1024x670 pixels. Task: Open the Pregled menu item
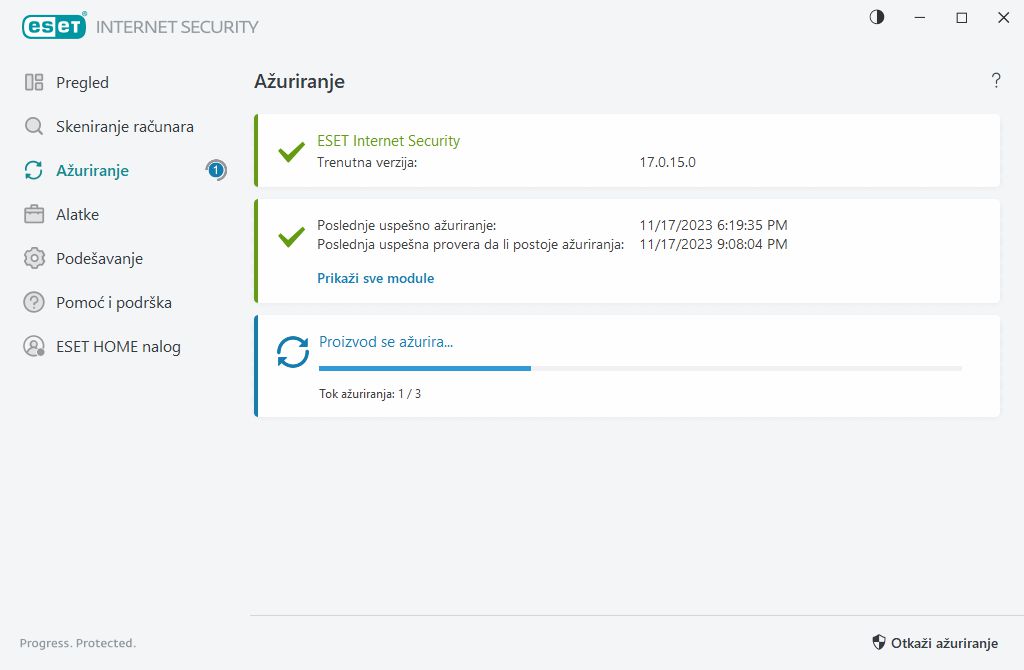[82, 83]
